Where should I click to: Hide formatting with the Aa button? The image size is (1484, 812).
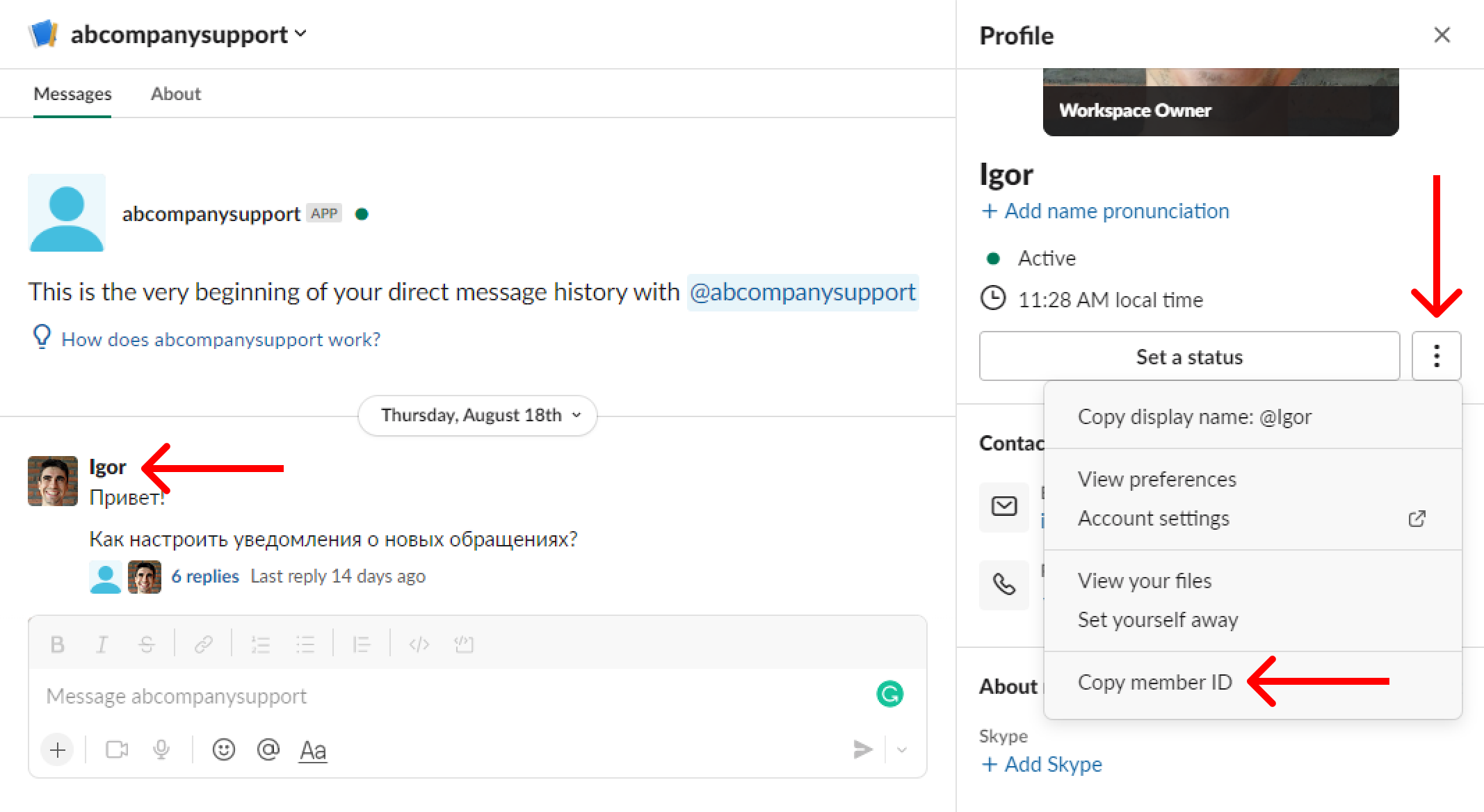click(x=313, y=750)
